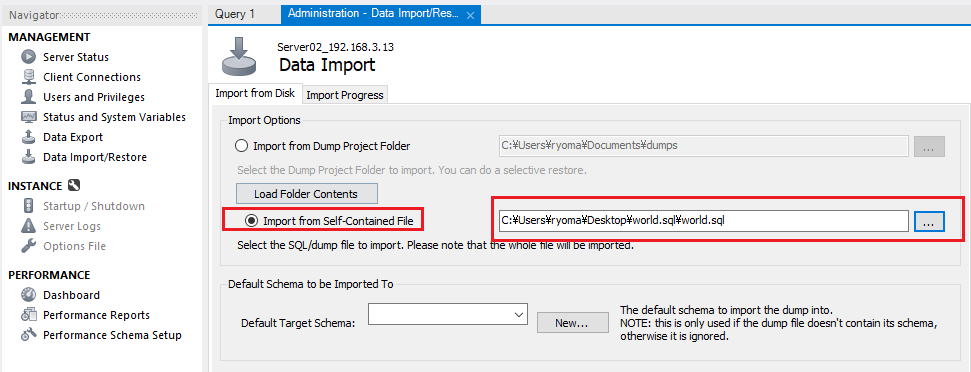Click the Client Connections icon

(x=28, y=77)
